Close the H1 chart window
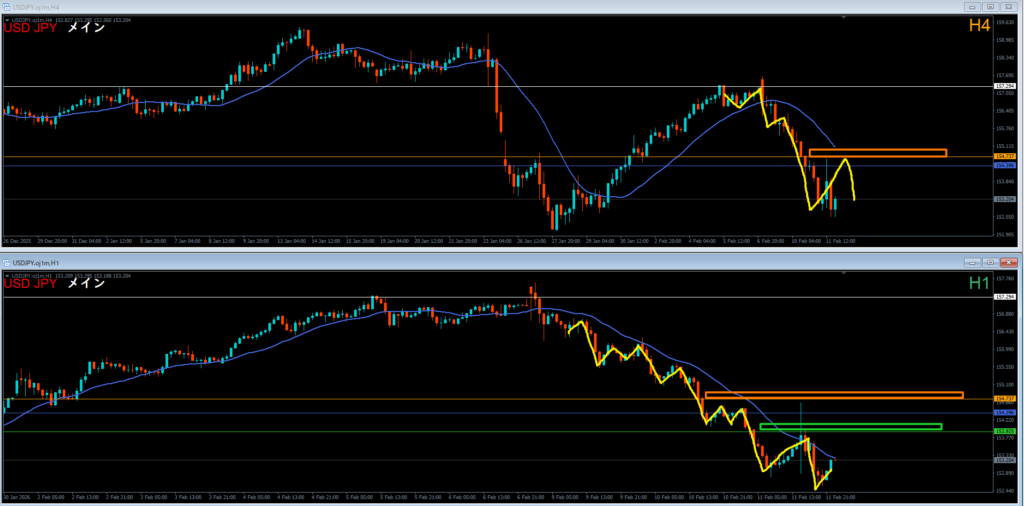The image size is (1024, 506). pos(1010,261)
